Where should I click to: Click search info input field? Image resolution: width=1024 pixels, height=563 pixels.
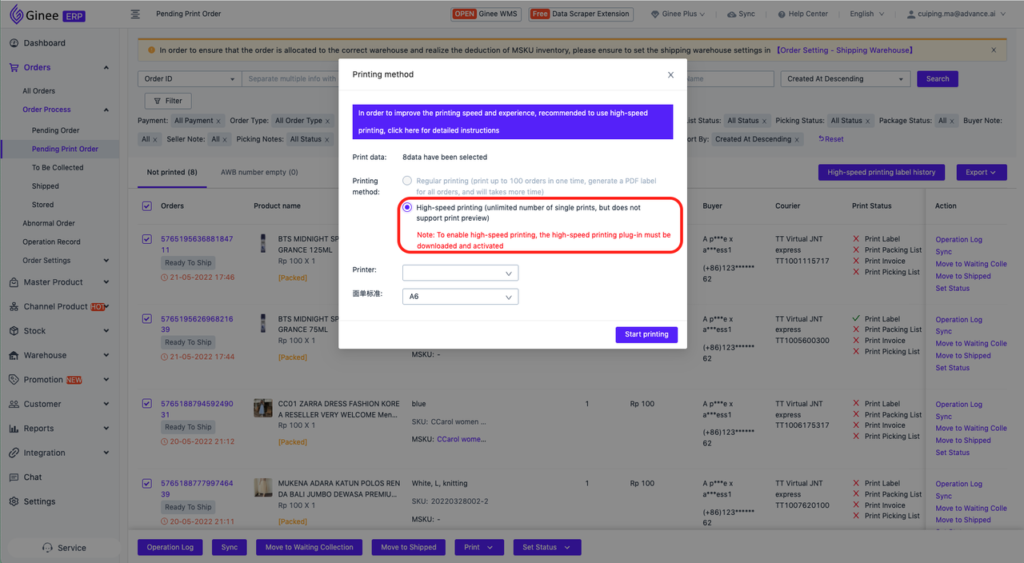click(x=291, y=79)
